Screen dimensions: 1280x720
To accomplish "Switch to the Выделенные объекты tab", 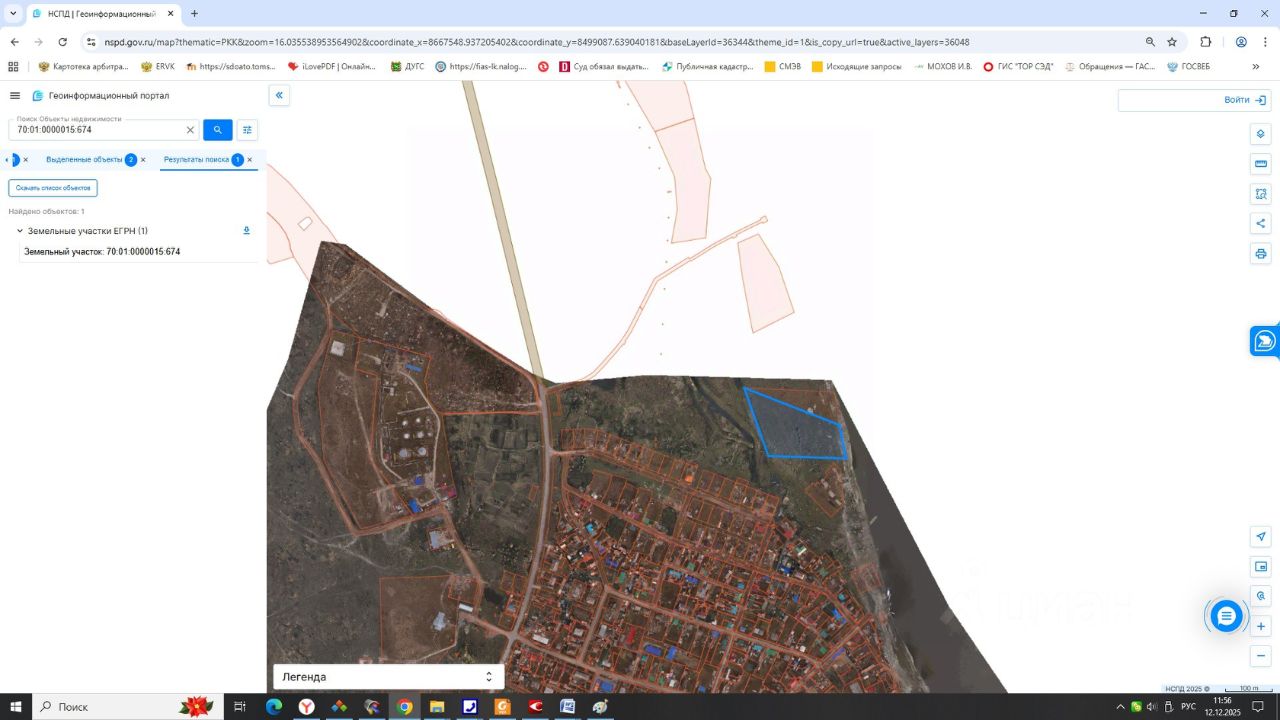I will pos(84,160).
